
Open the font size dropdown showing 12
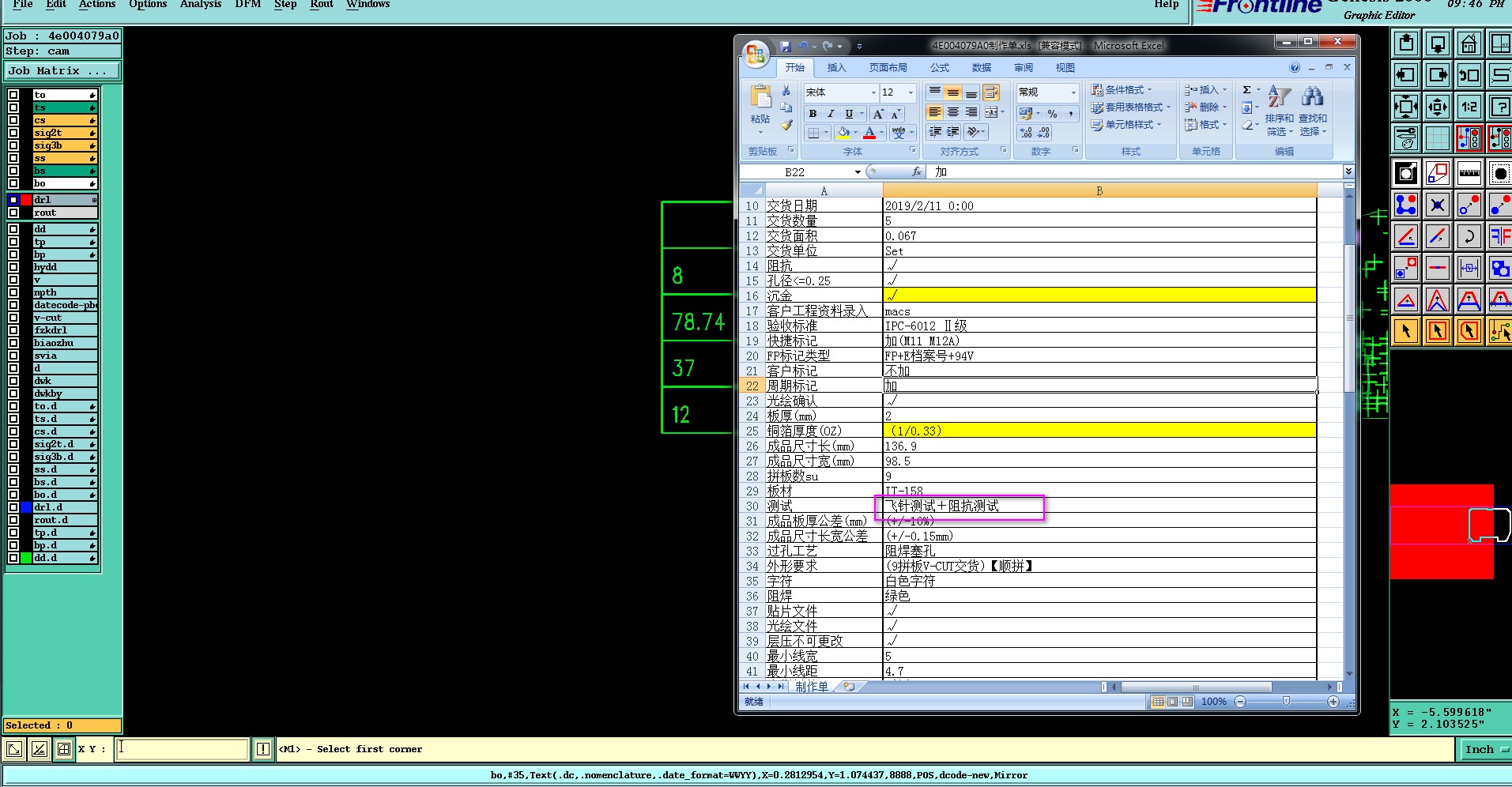click(911, 92)
